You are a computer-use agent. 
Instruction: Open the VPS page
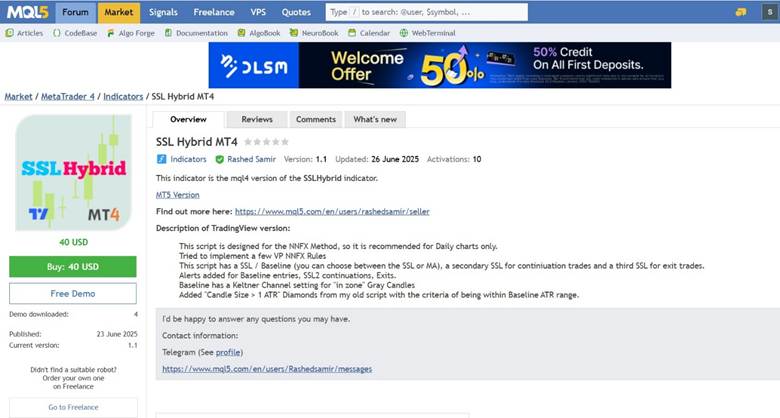[x=258, y=12]
